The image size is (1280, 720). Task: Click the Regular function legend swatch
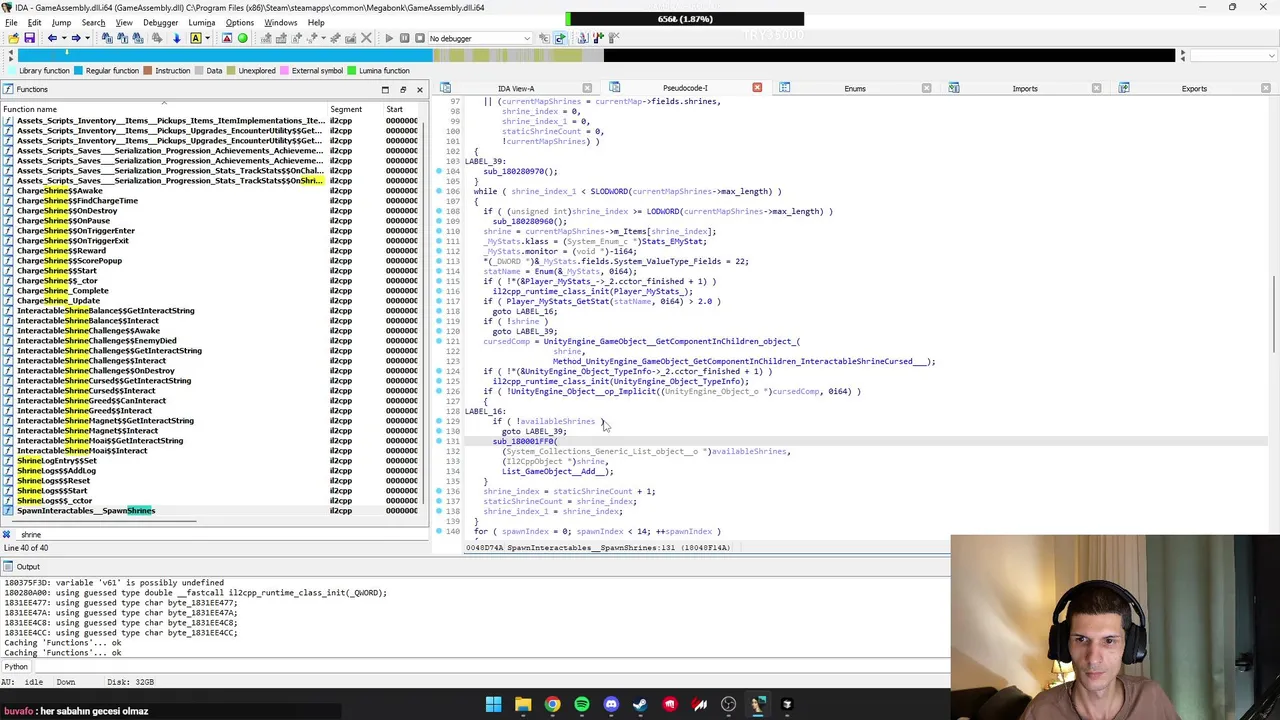click(79, 71)
